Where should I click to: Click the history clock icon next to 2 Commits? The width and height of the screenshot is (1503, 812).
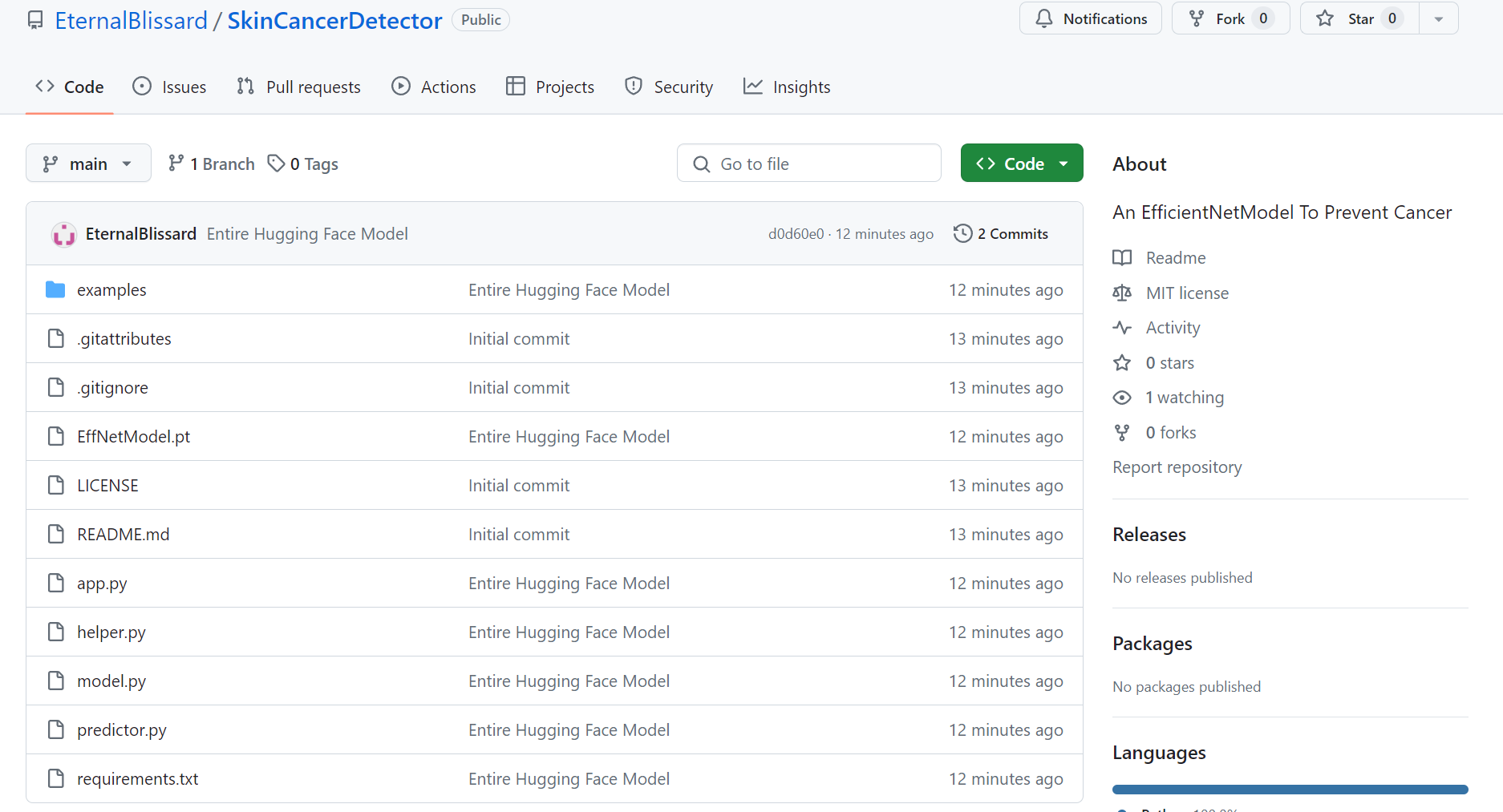(x=962, y=233)
